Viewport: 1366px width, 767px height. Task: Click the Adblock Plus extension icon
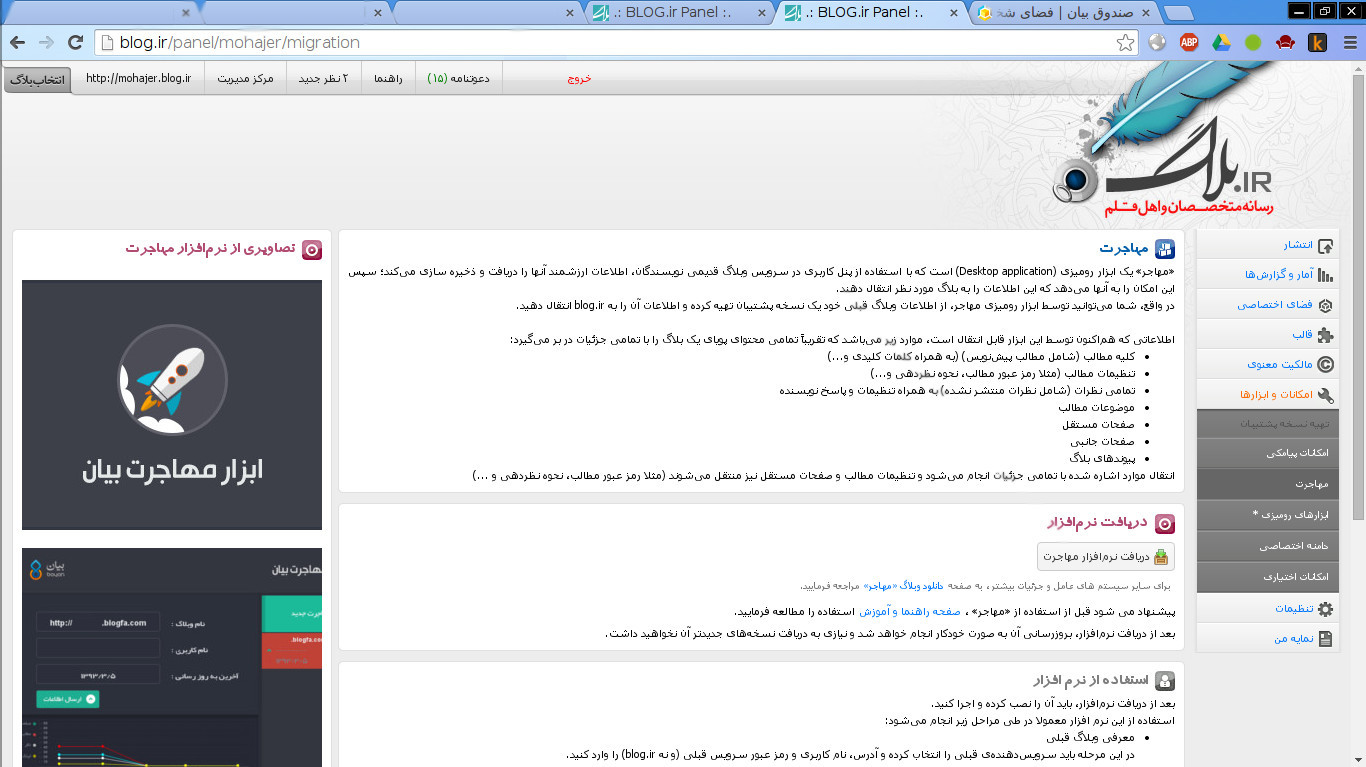[1189, 42]
